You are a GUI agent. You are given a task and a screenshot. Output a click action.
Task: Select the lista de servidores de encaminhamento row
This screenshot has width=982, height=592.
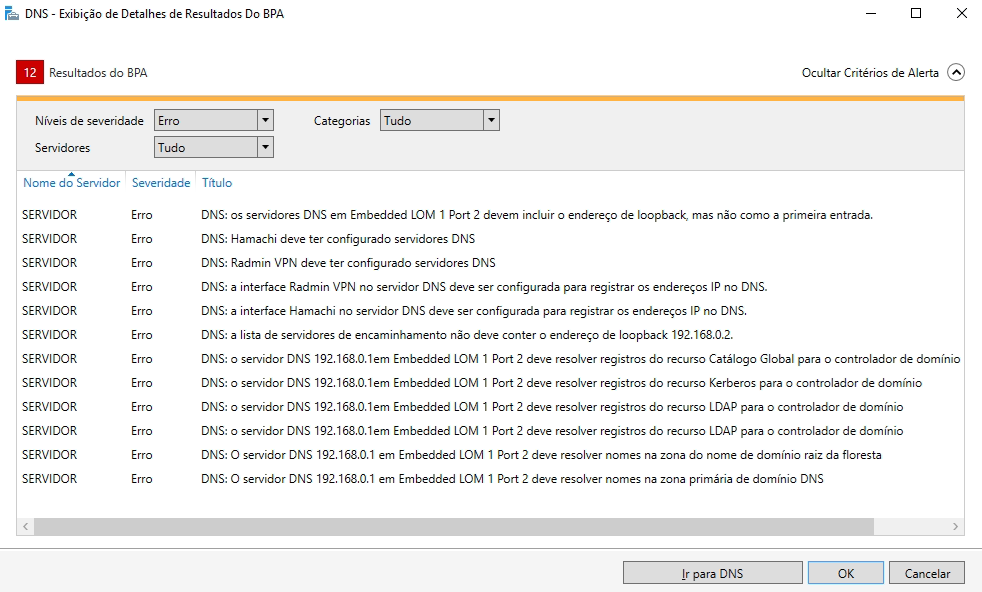[x=491, y=335]
